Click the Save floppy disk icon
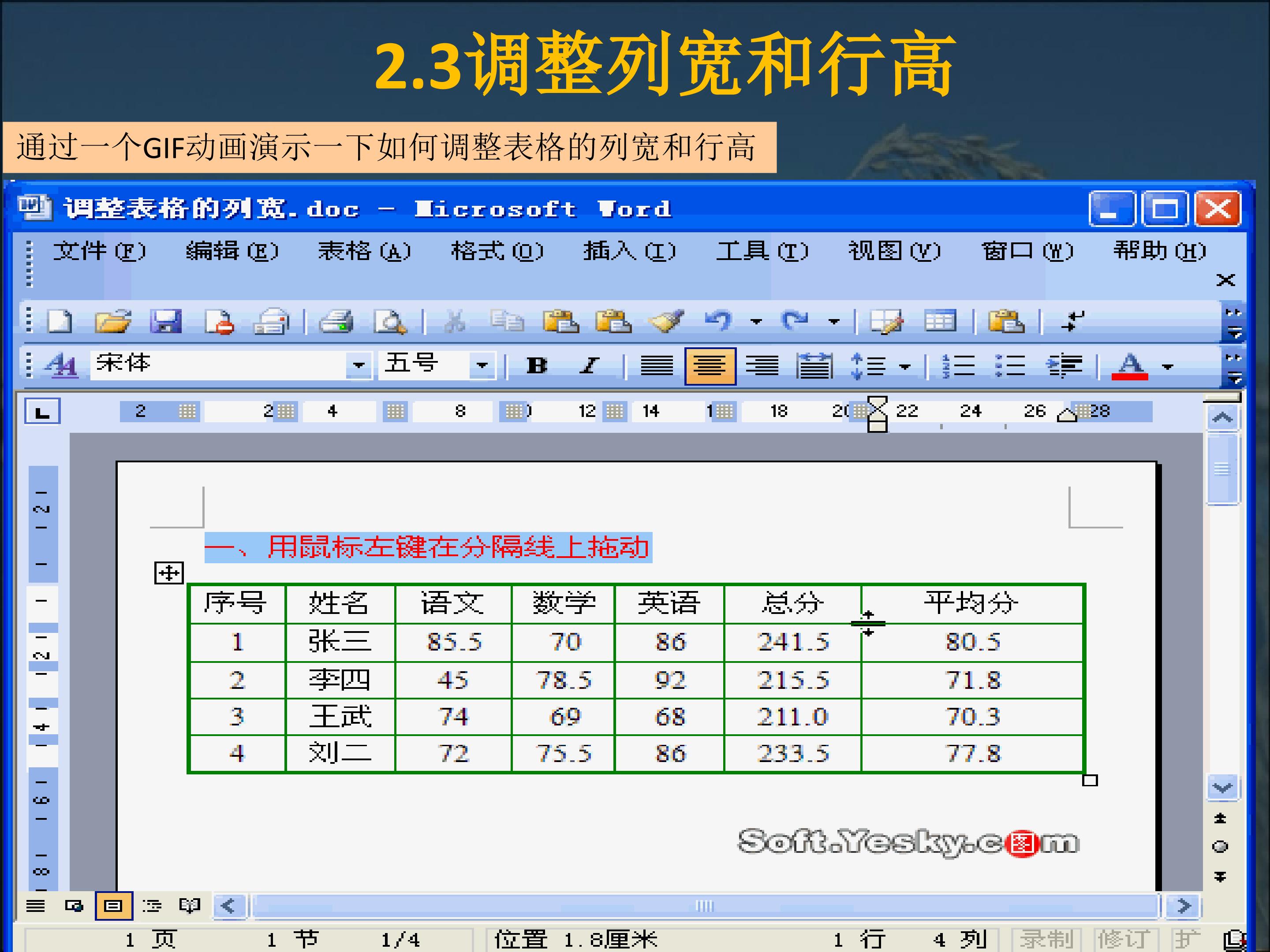The image size is (1270, 952). click(x=165, y=321)
